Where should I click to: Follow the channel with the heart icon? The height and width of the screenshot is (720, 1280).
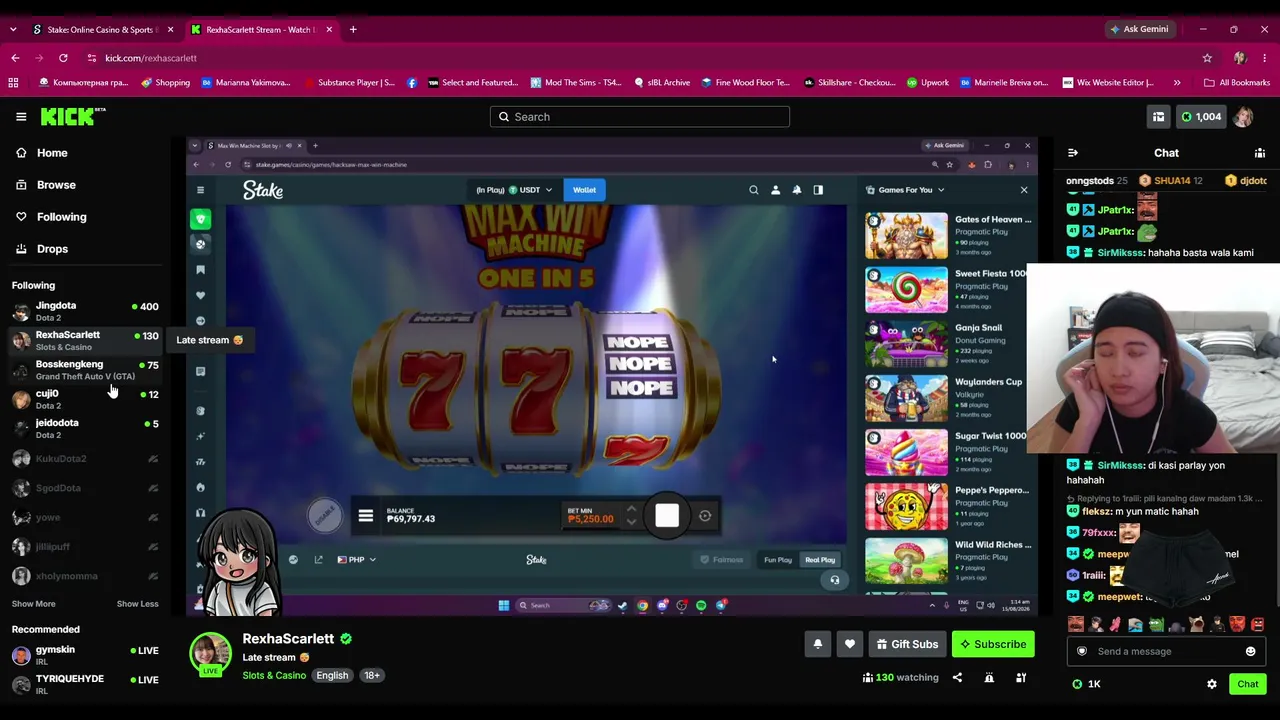tap(850, 644)
